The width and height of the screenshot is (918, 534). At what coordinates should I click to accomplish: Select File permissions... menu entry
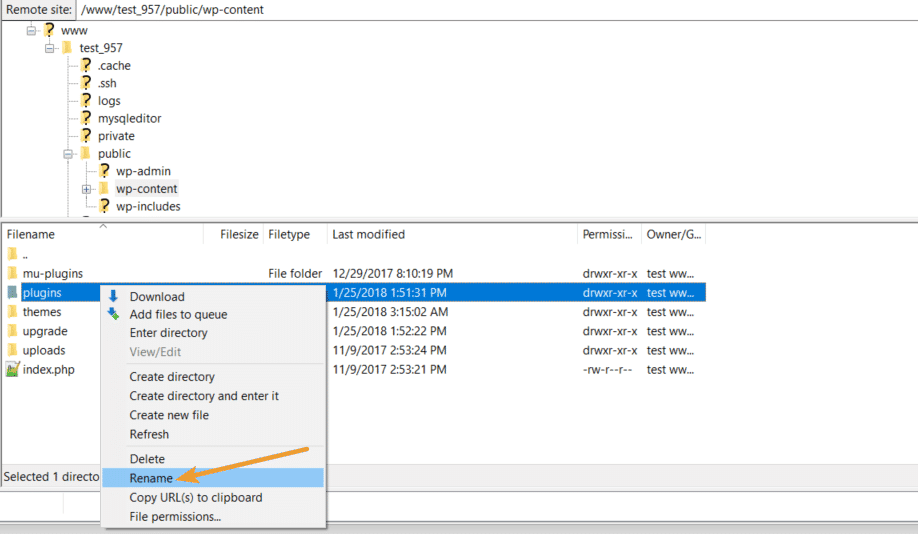tap(175, 517)
